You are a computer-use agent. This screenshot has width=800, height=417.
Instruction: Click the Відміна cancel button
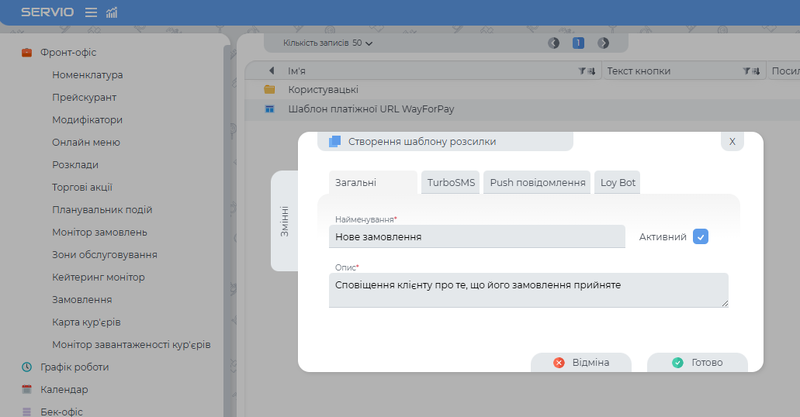[x=581, y=363]
